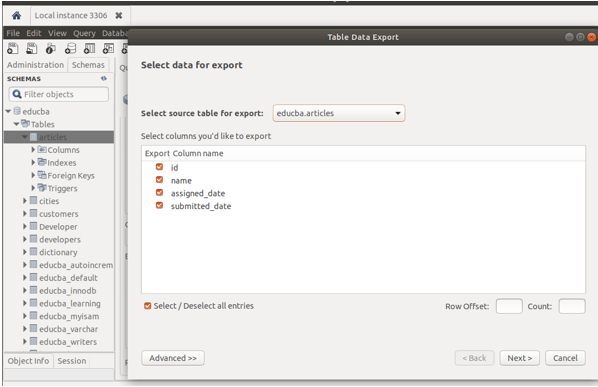This screenshot has height=387, width=598.
Task: Expand the Columns node
Action: [x=33, y=149]
